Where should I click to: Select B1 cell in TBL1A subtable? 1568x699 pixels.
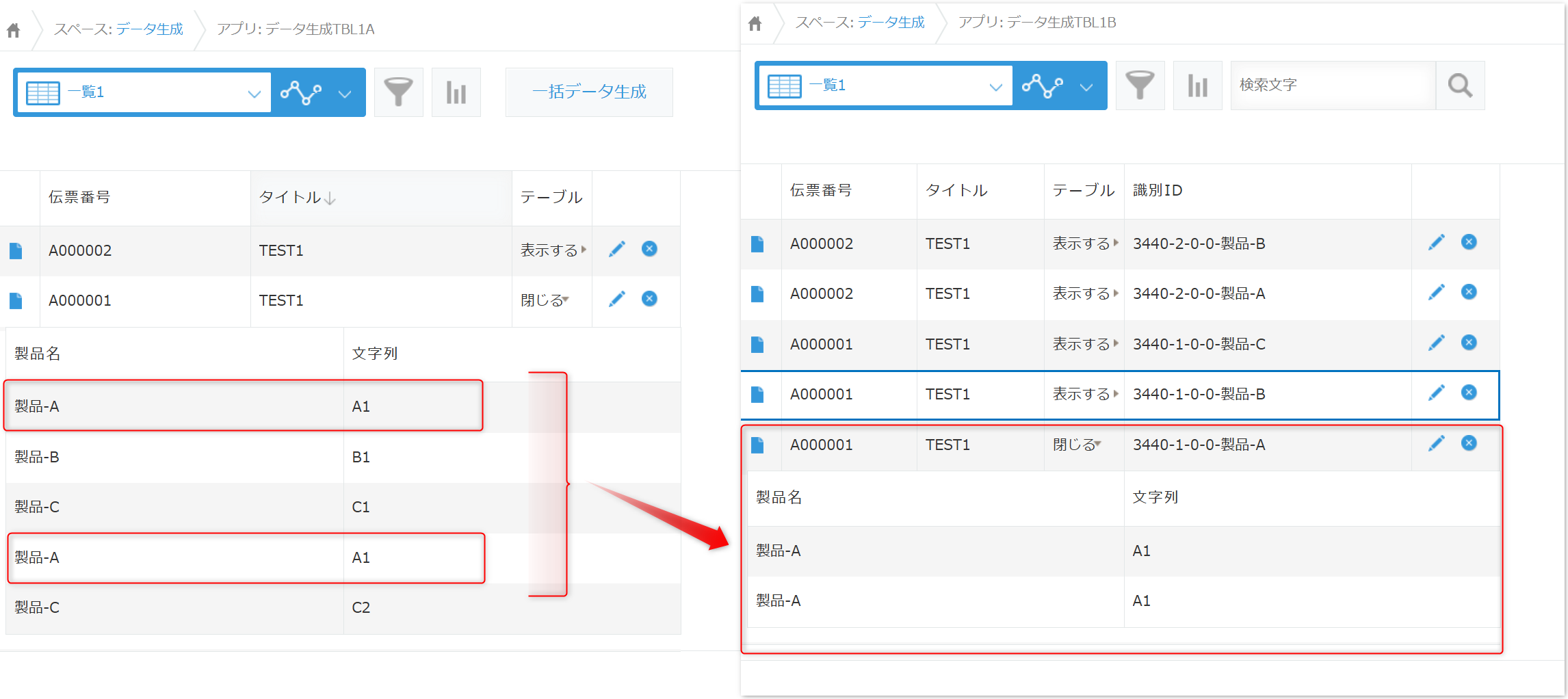[512, 457]
